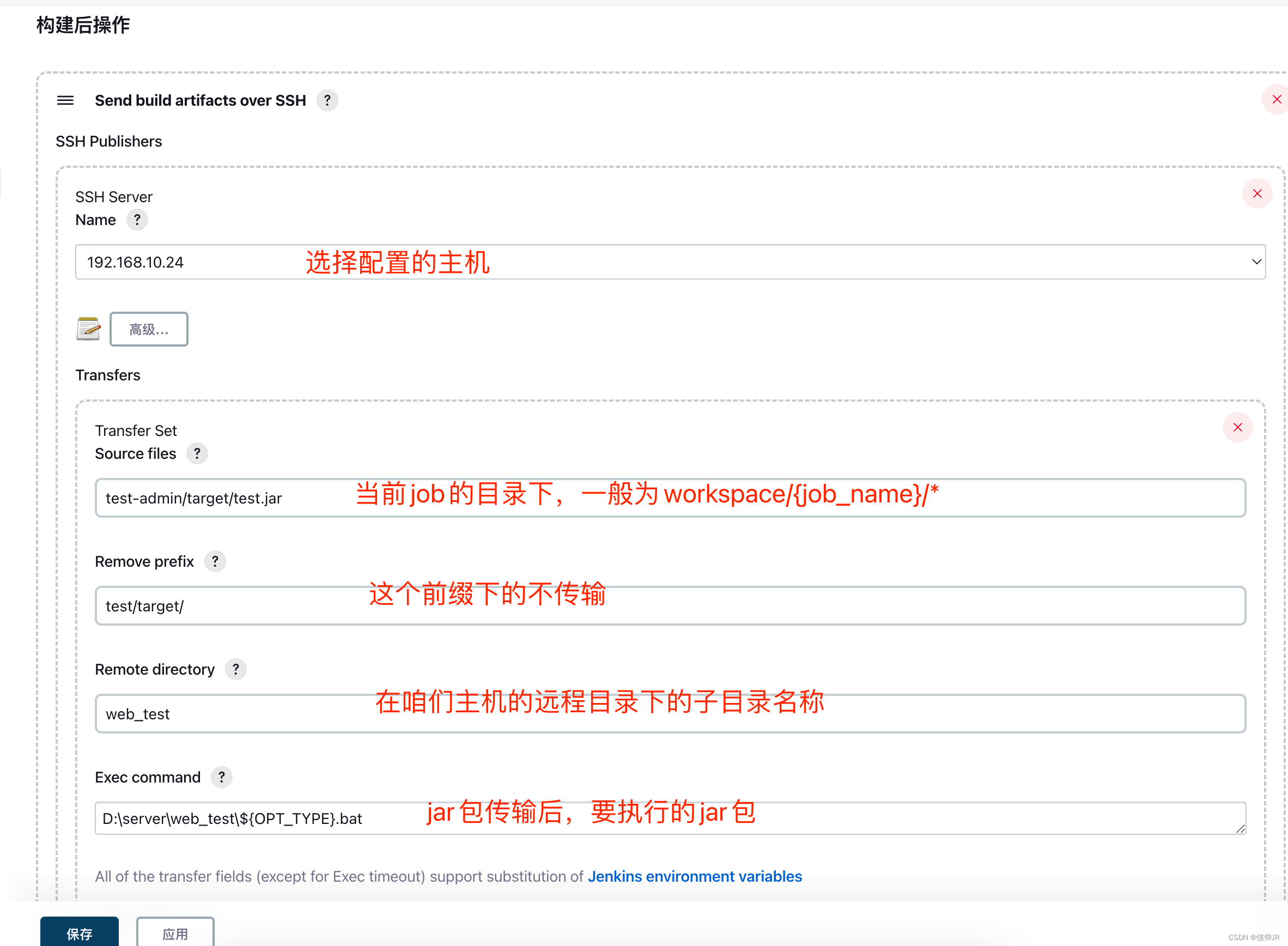
Task: Click the SSH Publishers label
Action: pyautogui.click(x=109, y=142)
